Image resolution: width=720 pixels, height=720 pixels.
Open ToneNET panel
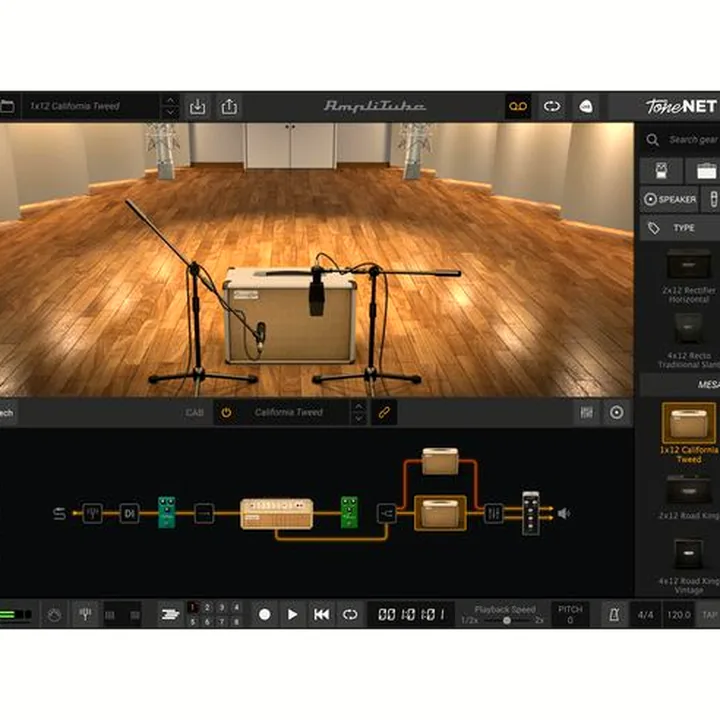(681, 107)
